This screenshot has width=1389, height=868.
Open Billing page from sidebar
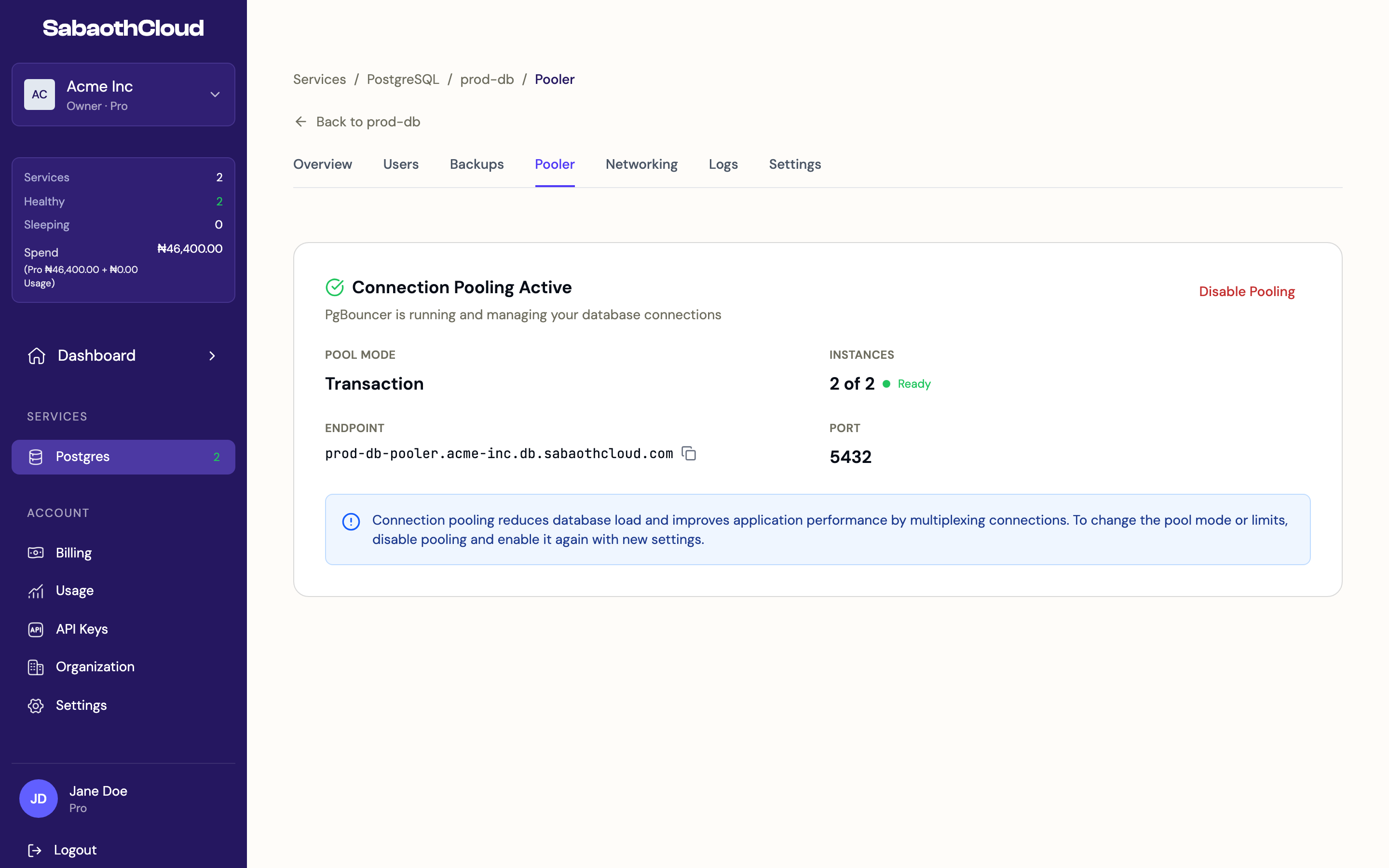[x=73, y=553]
